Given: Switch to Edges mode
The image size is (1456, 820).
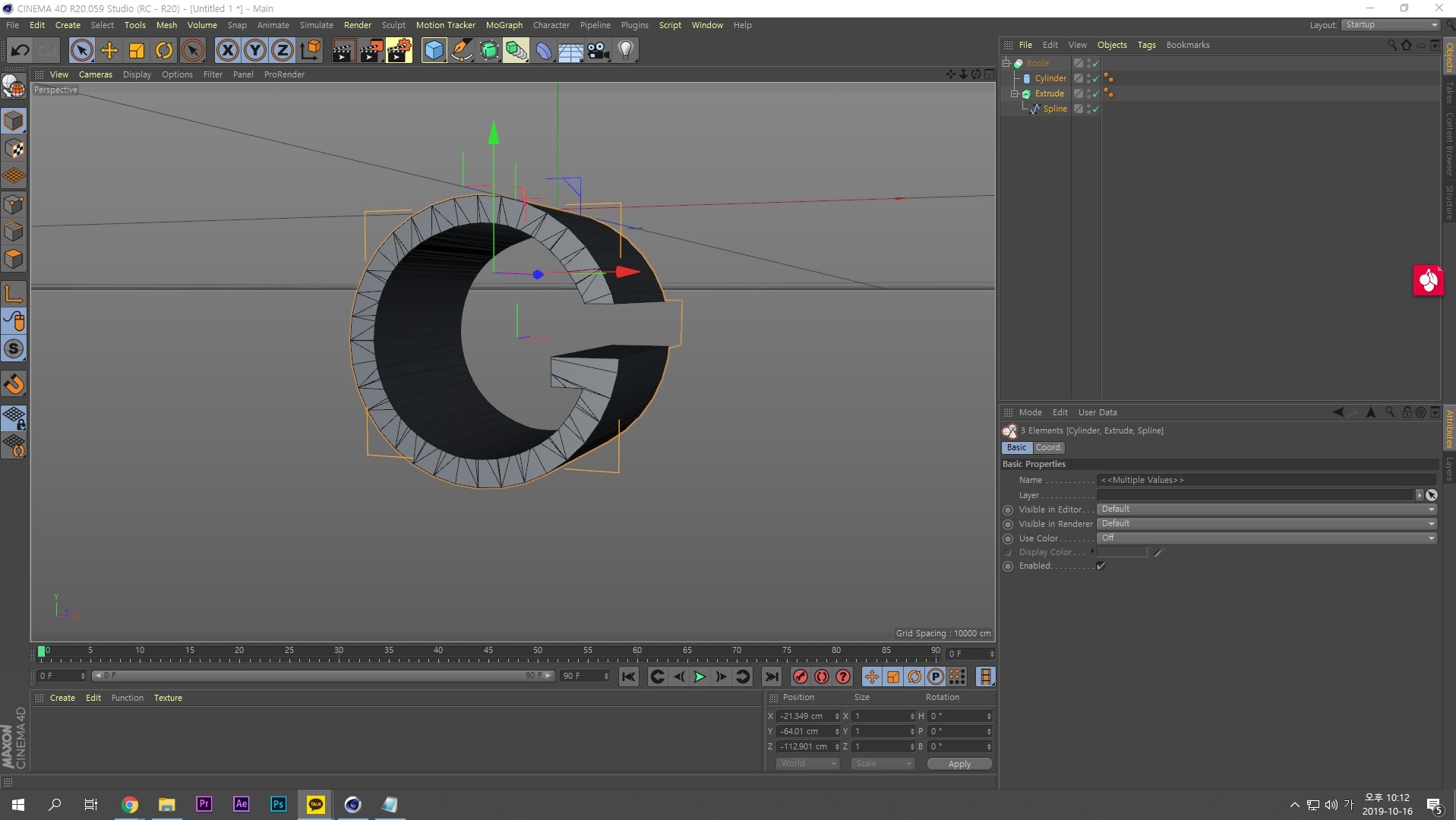Looking at the screenshot, I should [14, 232].
